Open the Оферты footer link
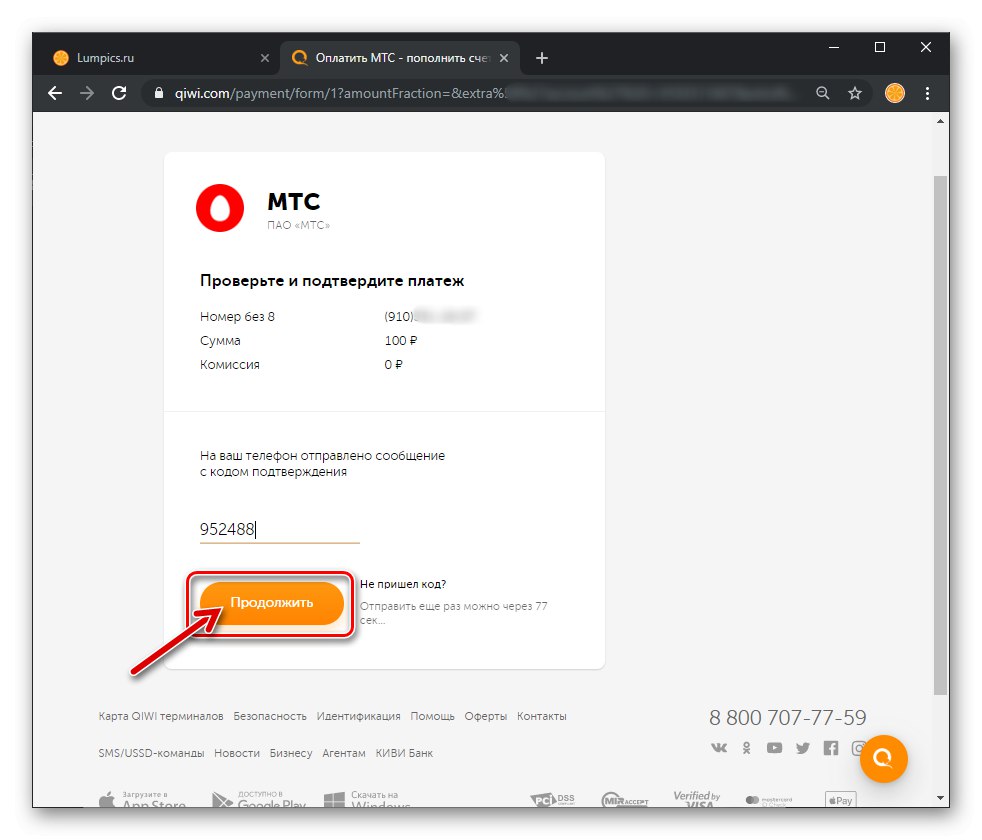This screenshot has height=840, width=982. pyautogui.click(x=485, y=716)
